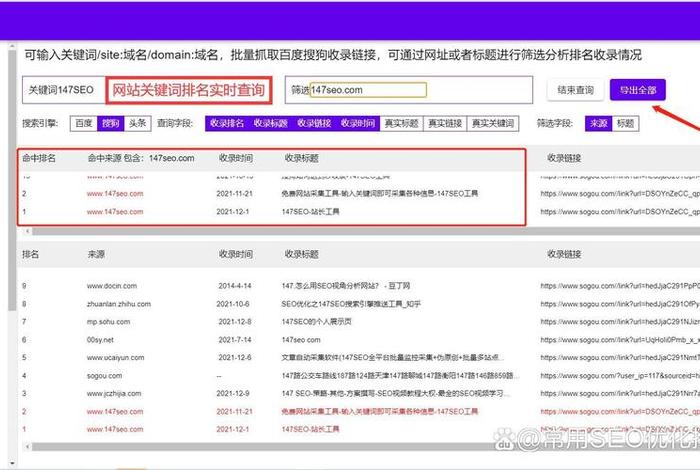
Task: Open www.147seo.com in 命中 table rank 1 row
Action: 115,212
